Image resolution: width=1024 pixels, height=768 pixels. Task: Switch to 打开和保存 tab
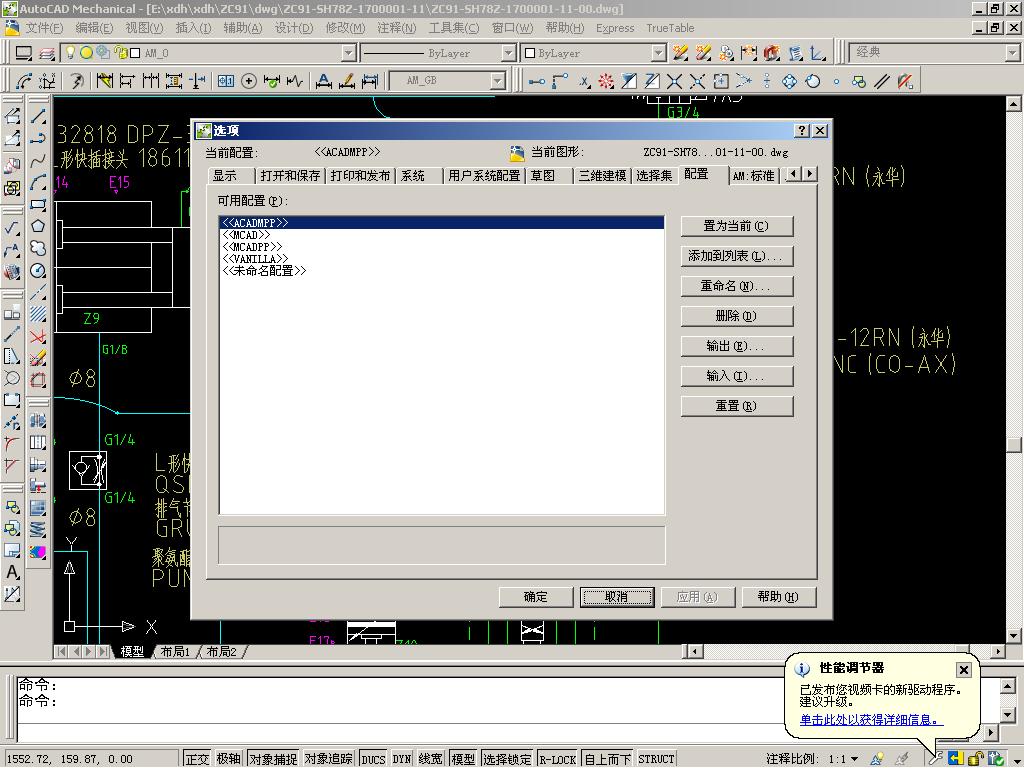coord(291,176)
